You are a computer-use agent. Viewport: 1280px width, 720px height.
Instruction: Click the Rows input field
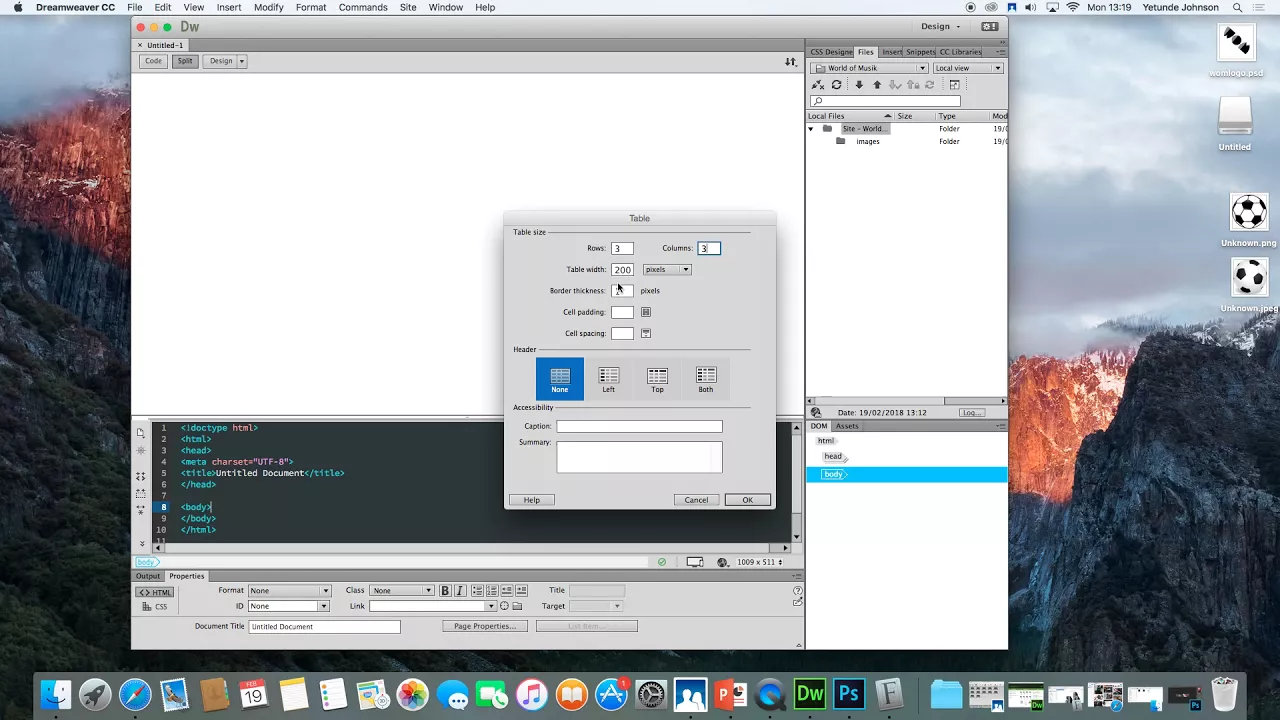[x=622, y=248]
